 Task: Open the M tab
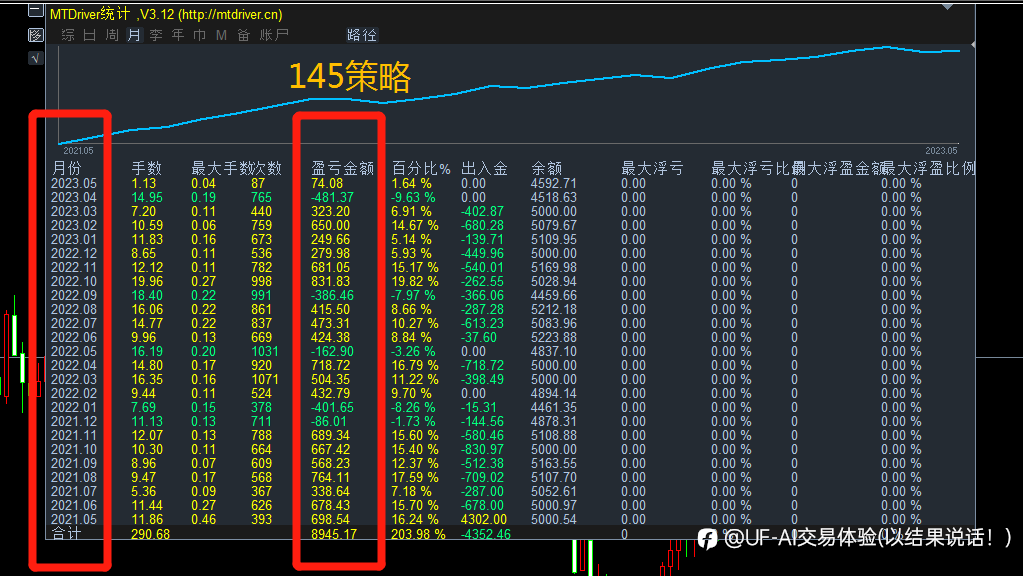click(221, 35)
